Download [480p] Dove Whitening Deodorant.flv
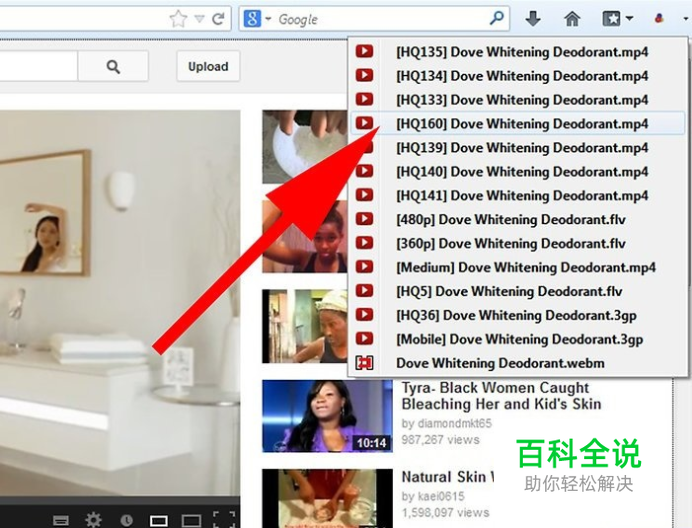 (519, 219)
